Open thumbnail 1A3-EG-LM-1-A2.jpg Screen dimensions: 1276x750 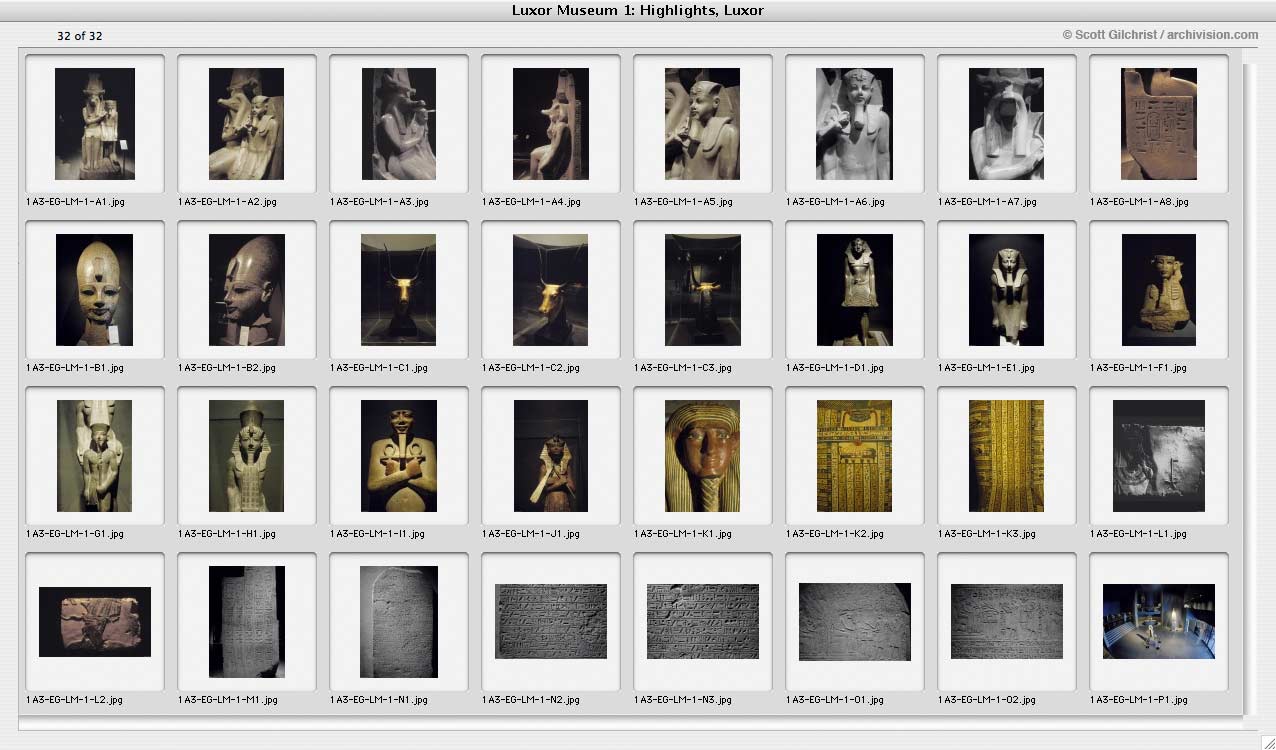[247, 124]
